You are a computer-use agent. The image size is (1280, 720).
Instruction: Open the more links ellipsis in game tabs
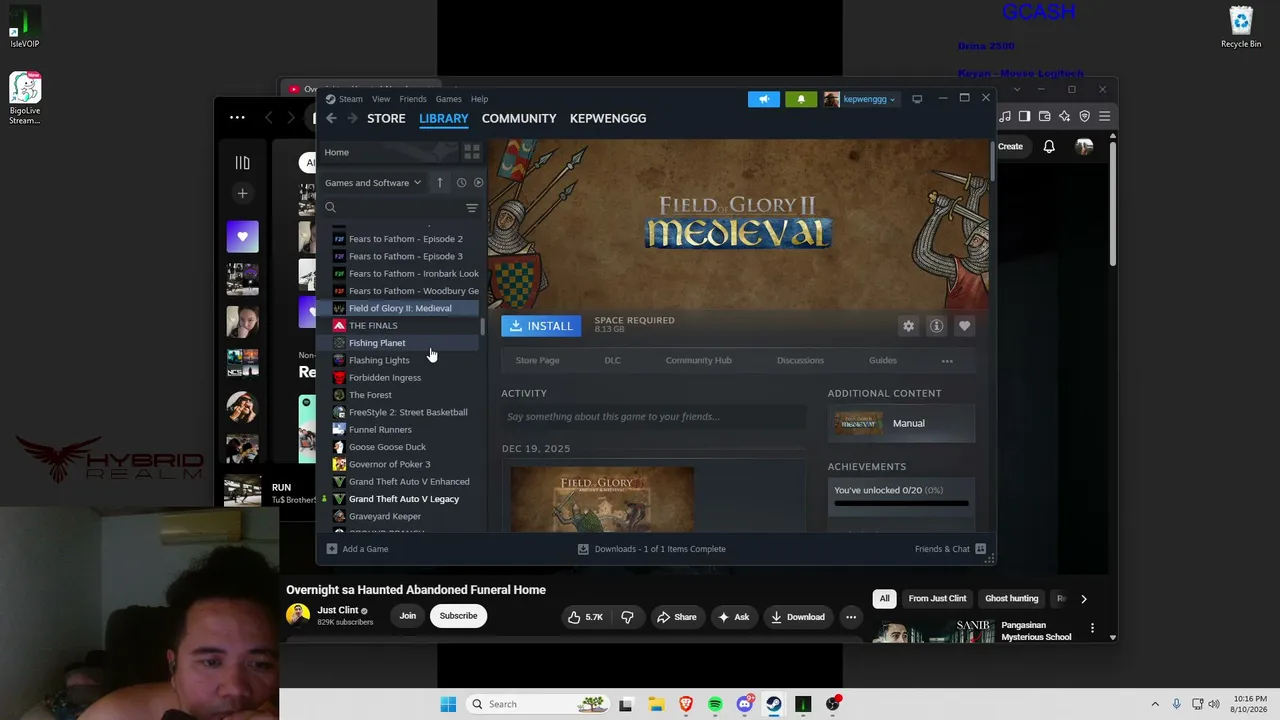point(947,361)
